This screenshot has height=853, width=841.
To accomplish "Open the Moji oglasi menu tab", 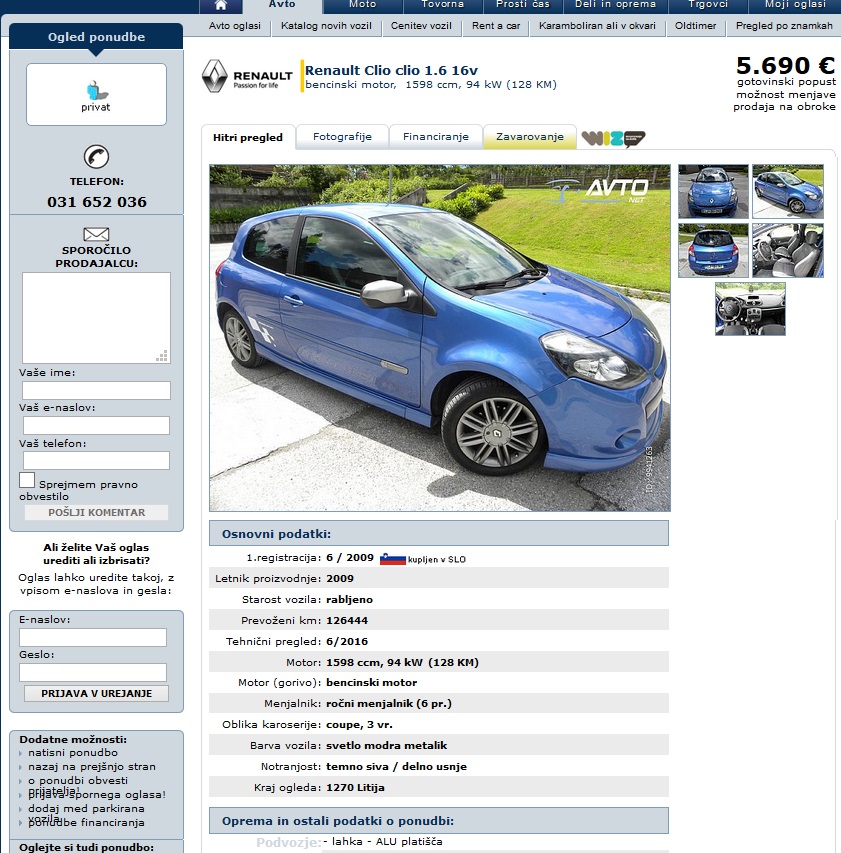I will [x=795, y=5].
